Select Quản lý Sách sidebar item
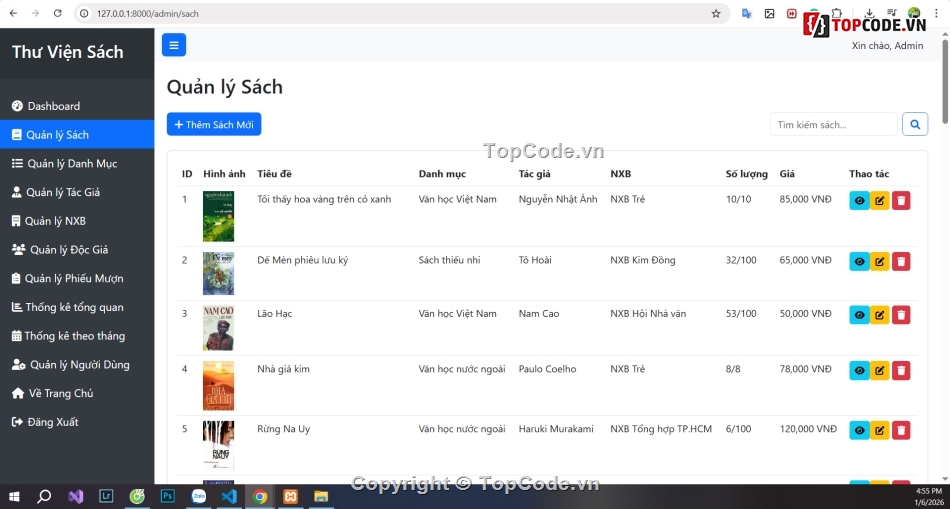The width and height of the screenshot is (950, 509). pos(77,135)
